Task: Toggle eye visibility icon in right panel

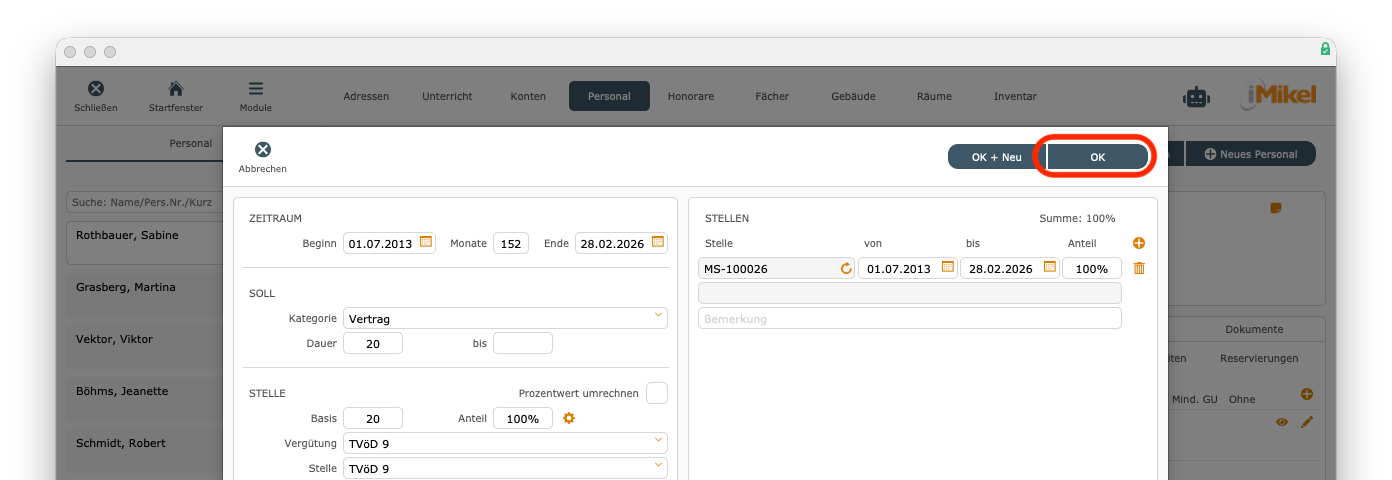Action: (x=1282, y=423)
